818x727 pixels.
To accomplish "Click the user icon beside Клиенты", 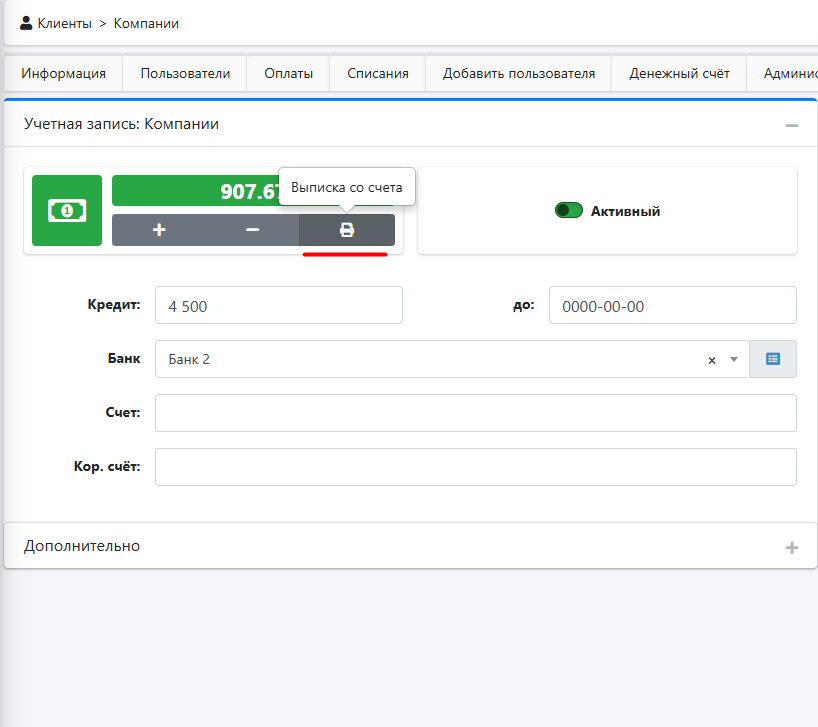I will click(x=26, y=23).
